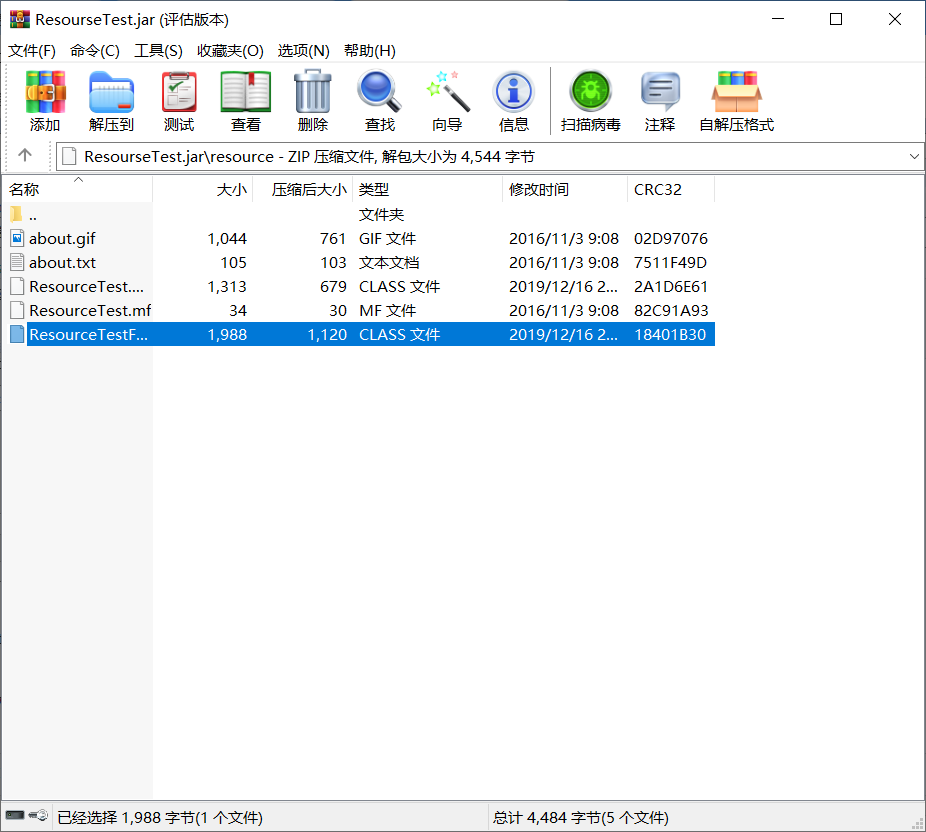Screen dimensions: 926x832
Task: Click the up-one-level arrow button
Action: (27, 157)
